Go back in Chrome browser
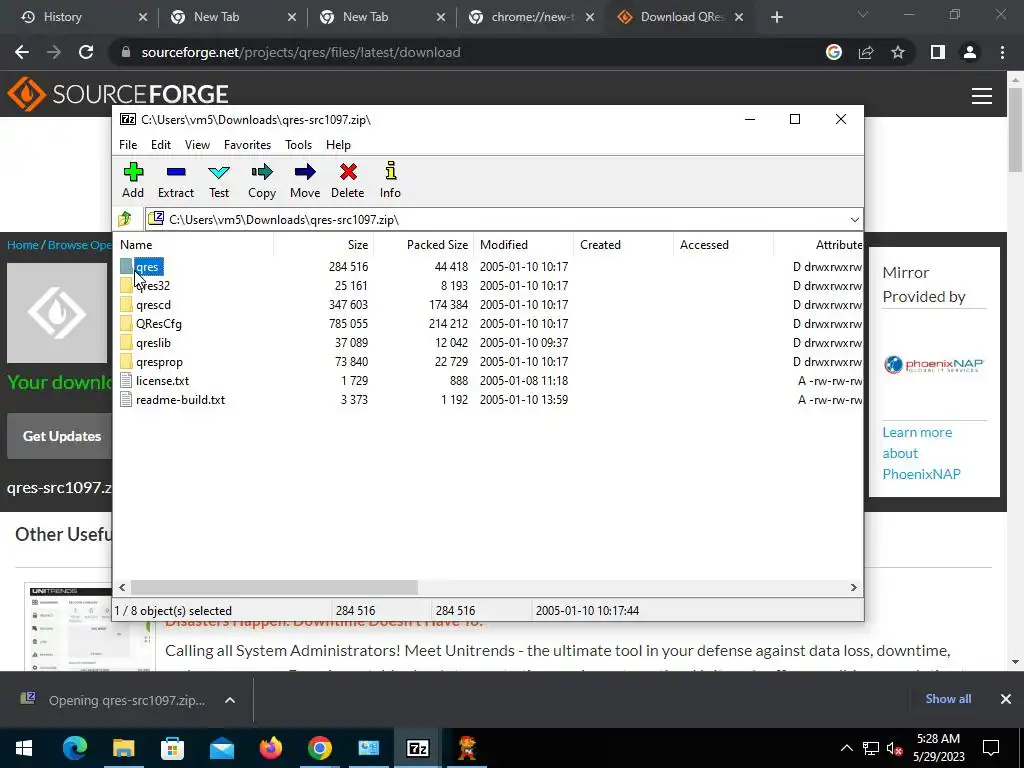The image size is (1024, 768). 22,52
